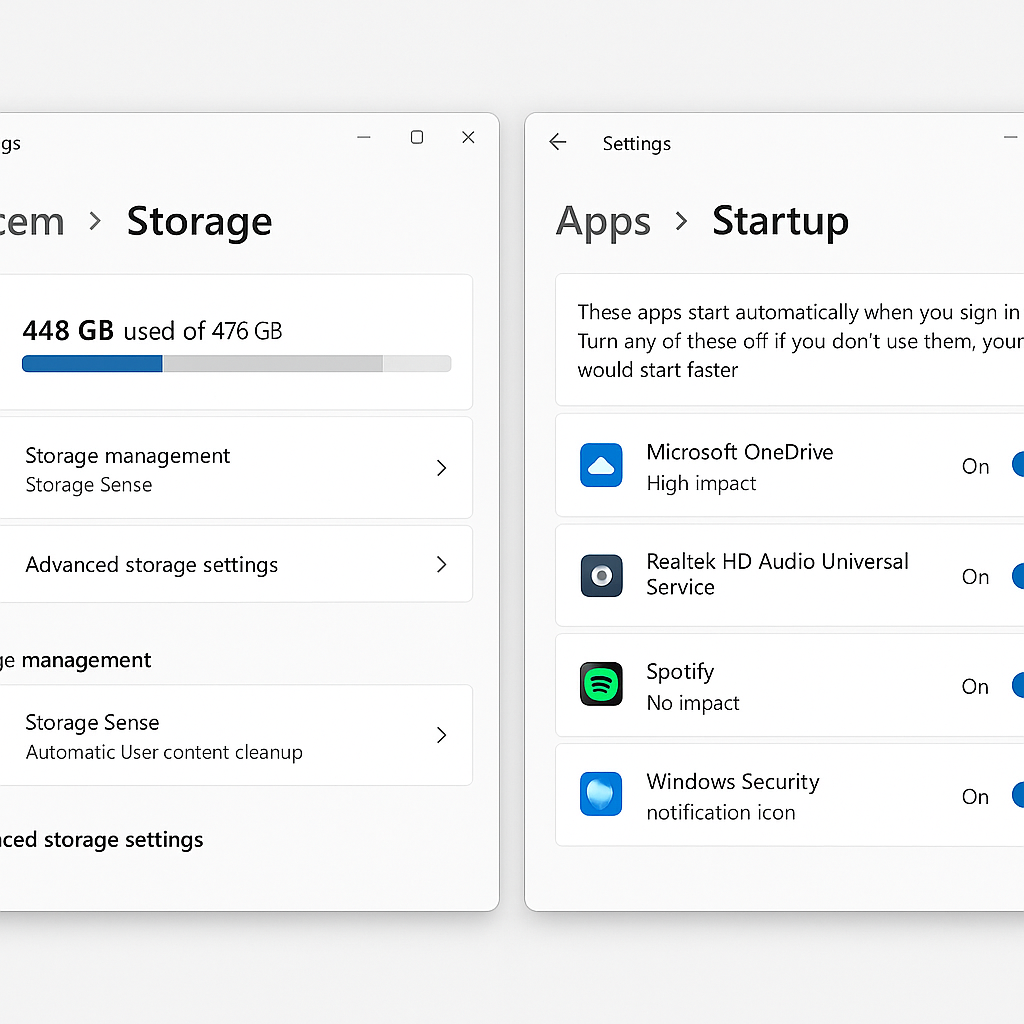Click the Realtek HD Audio icon
The image size is (1024, 1024).
click(x=601, y=576)
